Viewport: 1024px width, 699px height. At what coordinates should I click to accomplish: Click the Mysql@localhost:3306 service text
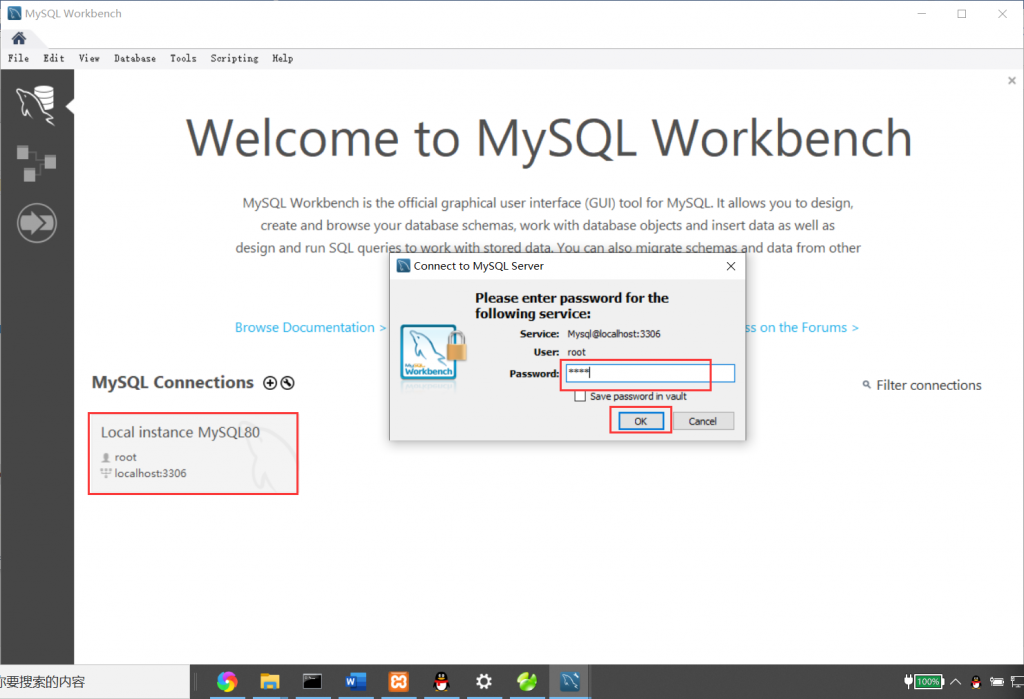click(x=614, y=334)
